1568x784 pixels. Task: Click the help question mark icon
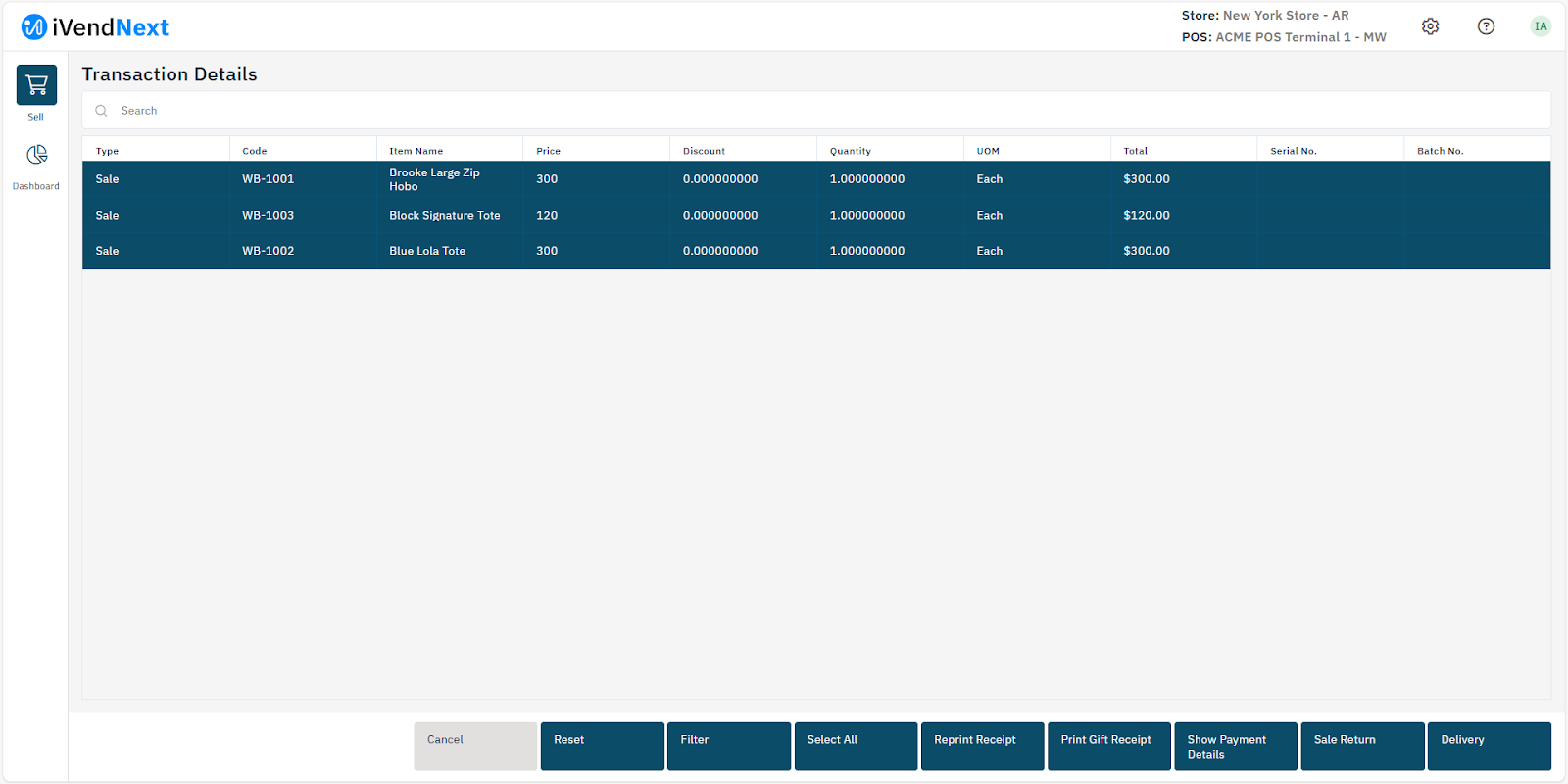pyautogui.click(x=1486, y=26)
